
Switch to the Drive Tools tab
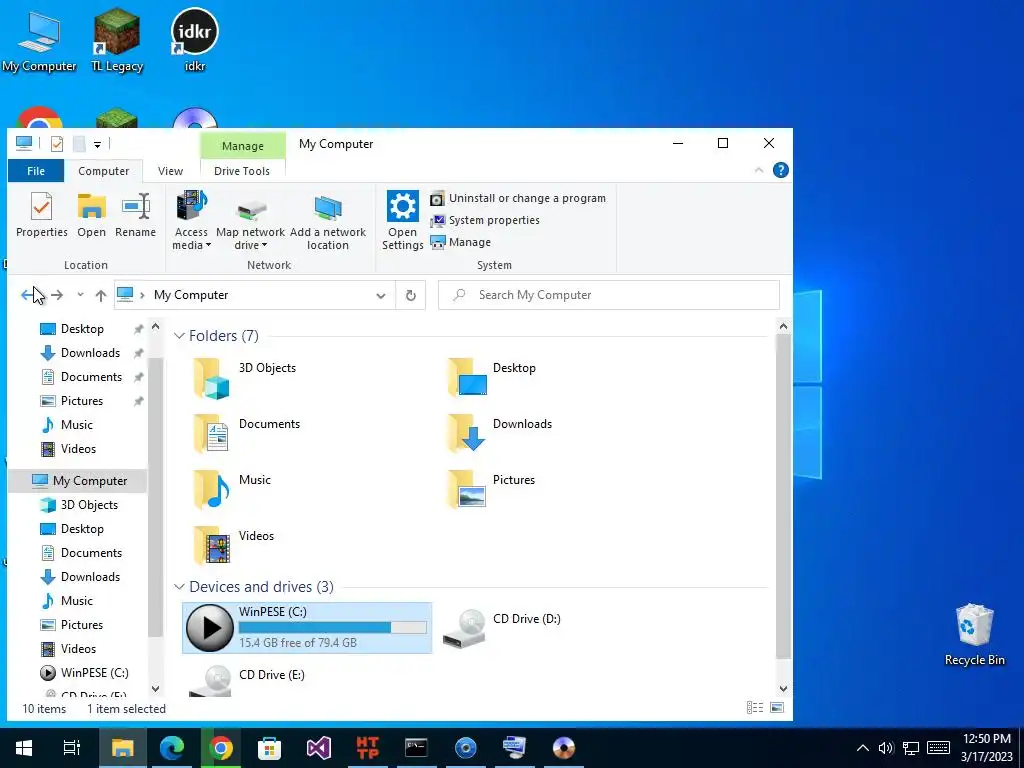[242, 171]
